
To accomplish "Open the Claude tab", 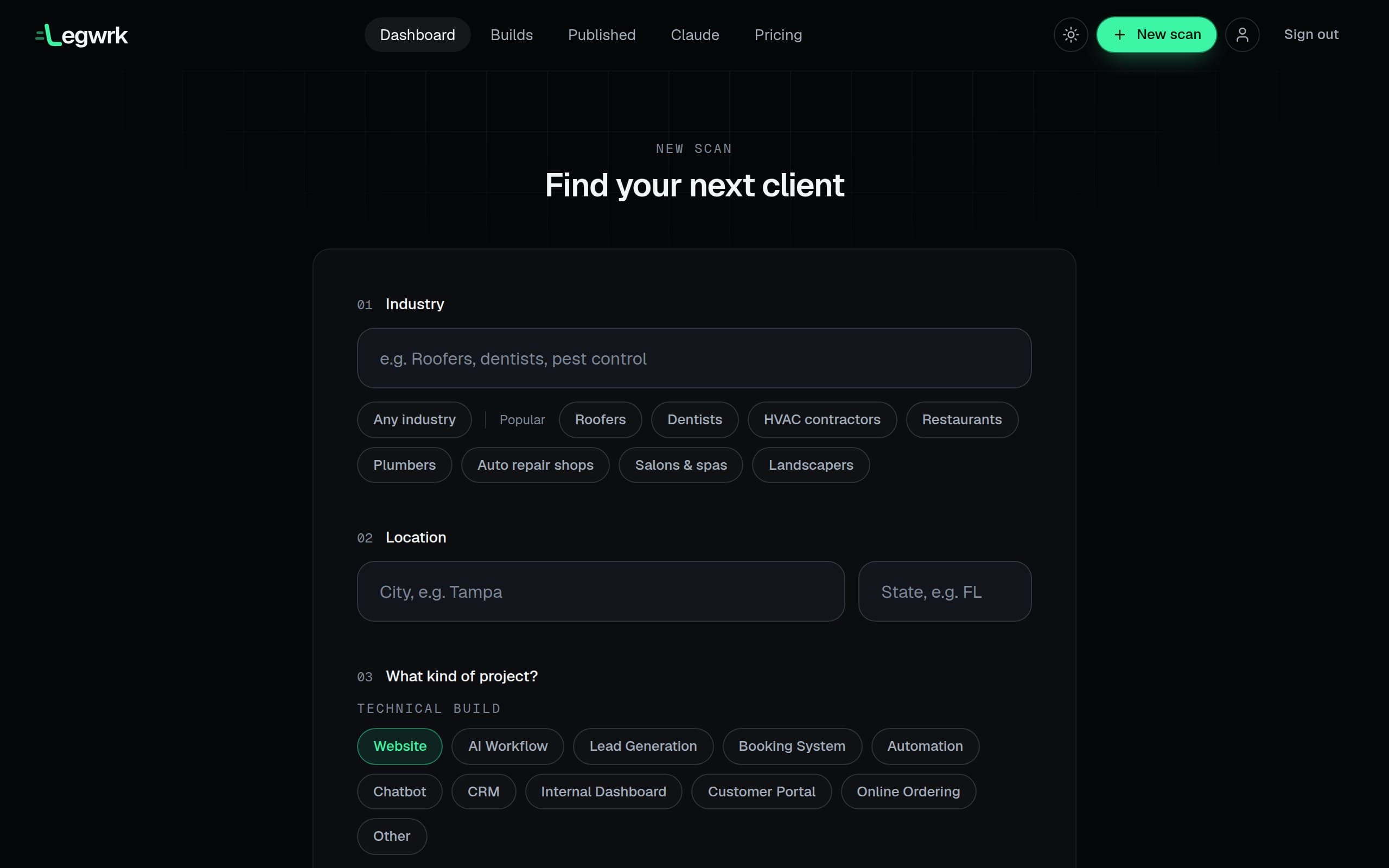I will [x=694, y=35].
